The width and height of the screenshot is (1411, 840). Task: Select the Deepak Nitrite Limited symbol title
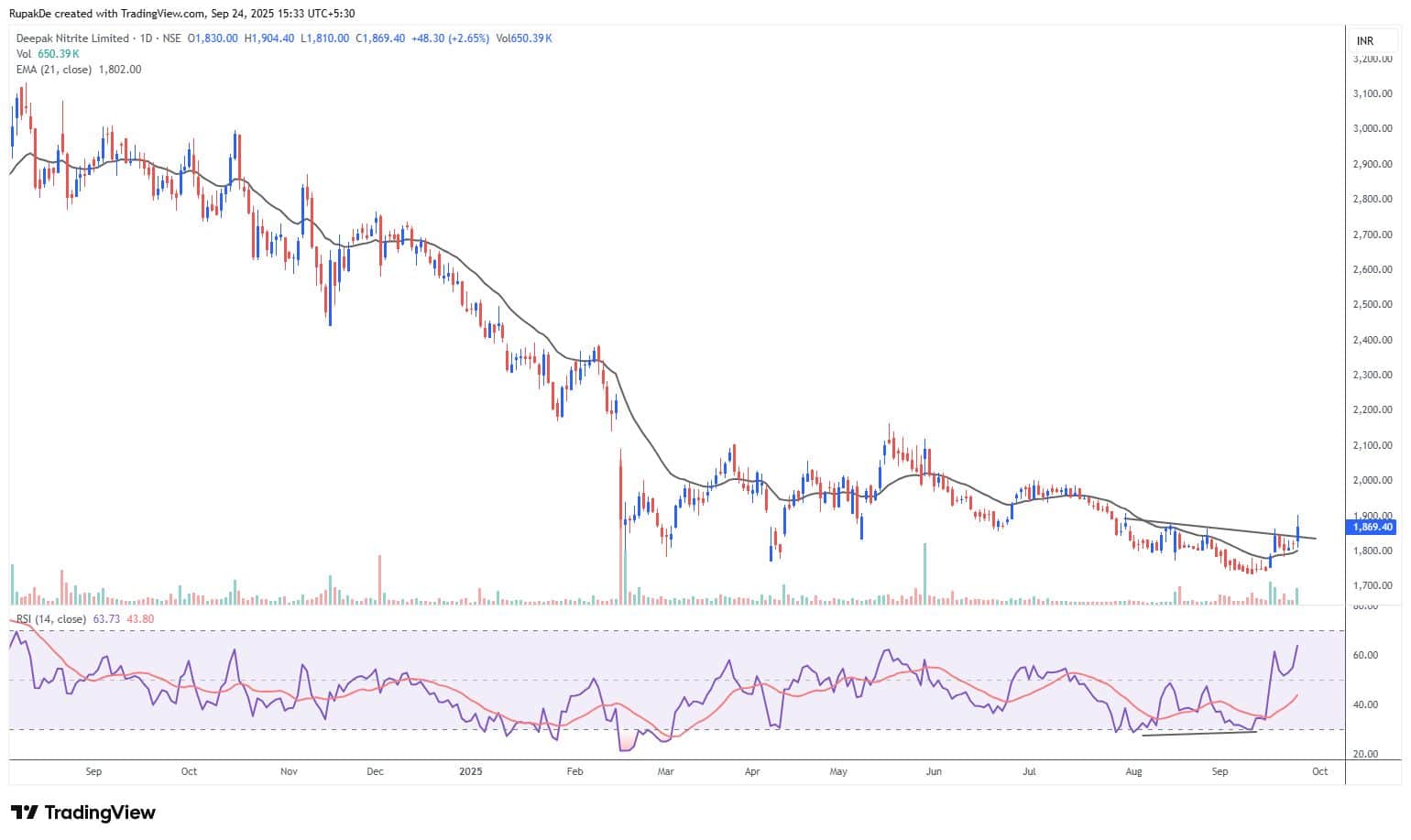(x=73, y=38)
